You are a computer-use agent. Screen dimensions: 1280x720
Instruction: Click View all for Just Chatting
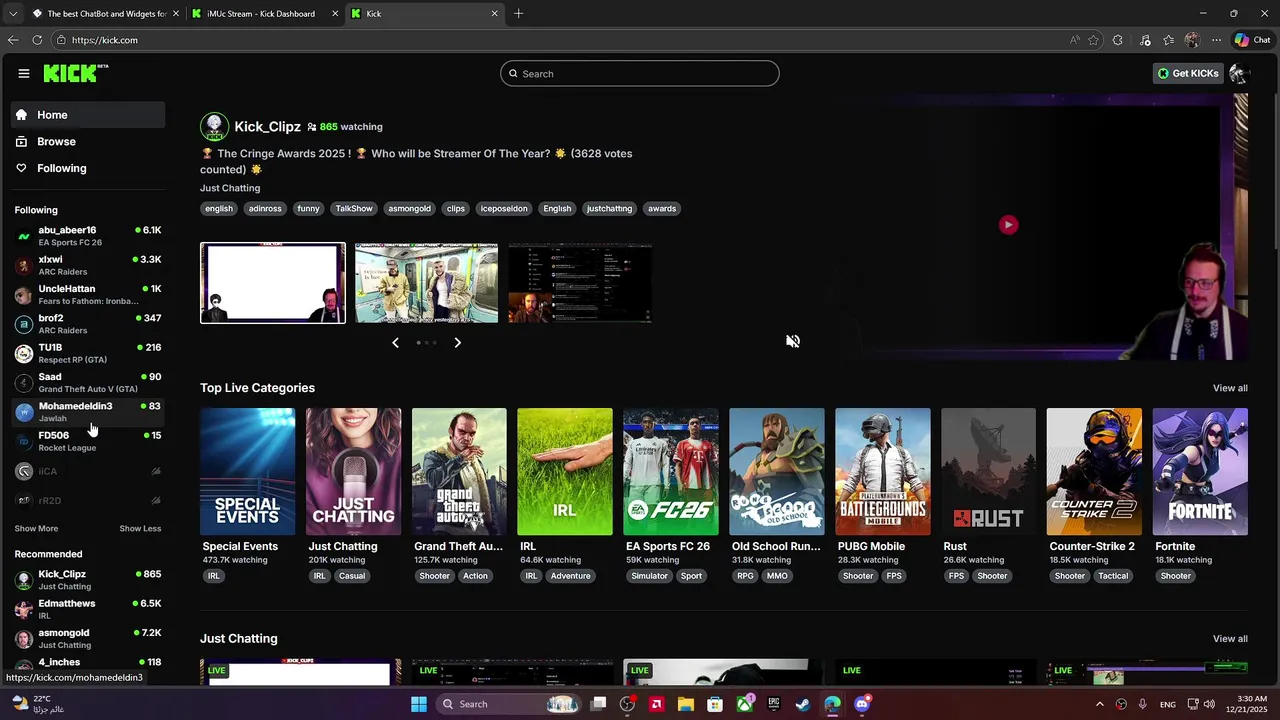point(1230,639)
